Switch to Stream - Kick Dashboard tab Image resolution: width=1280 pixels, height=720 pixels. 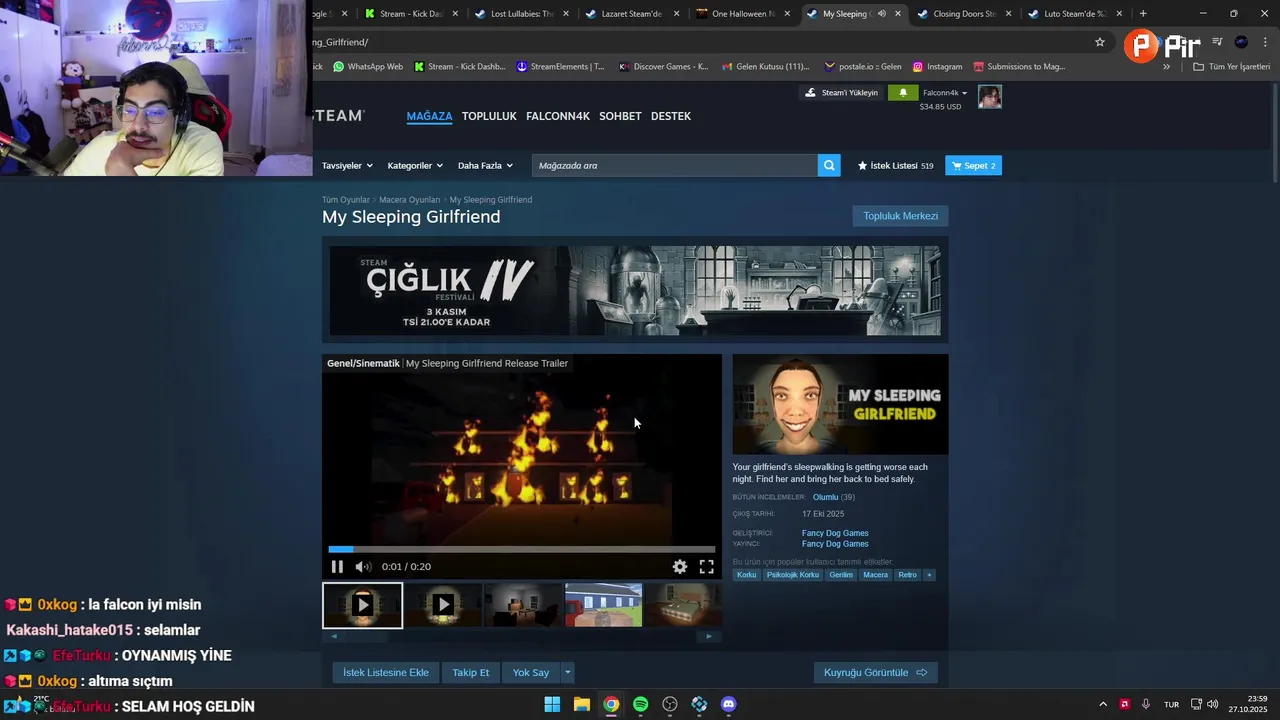tap(412, 14)
